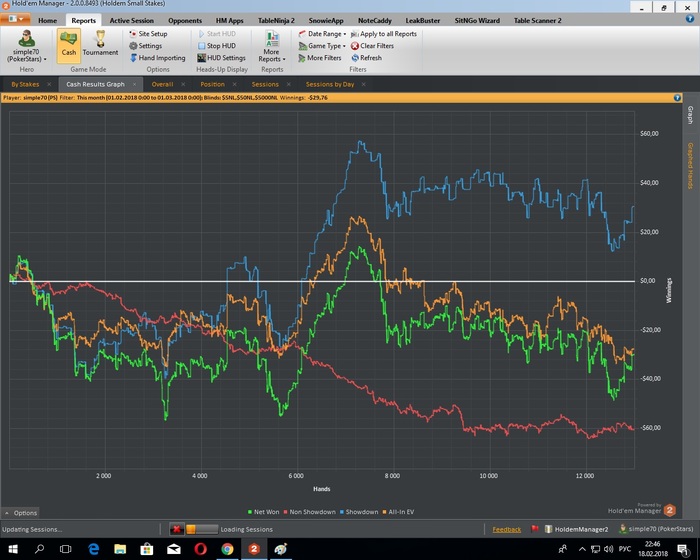700x560 pixels.
Task: Close the Sessions tab
Action: tap(288, 84)
